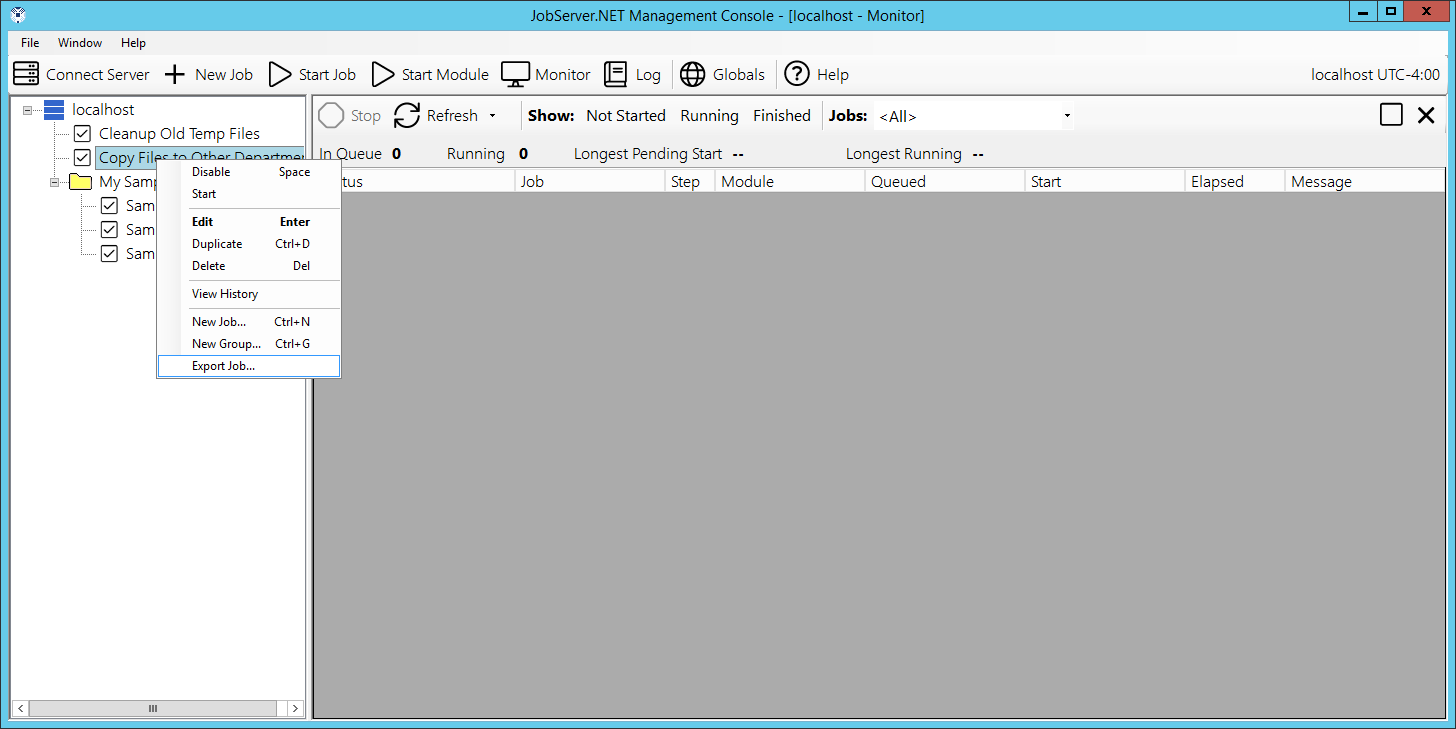Toggle the Copy Files job checkbox

(x=82, y=158)
